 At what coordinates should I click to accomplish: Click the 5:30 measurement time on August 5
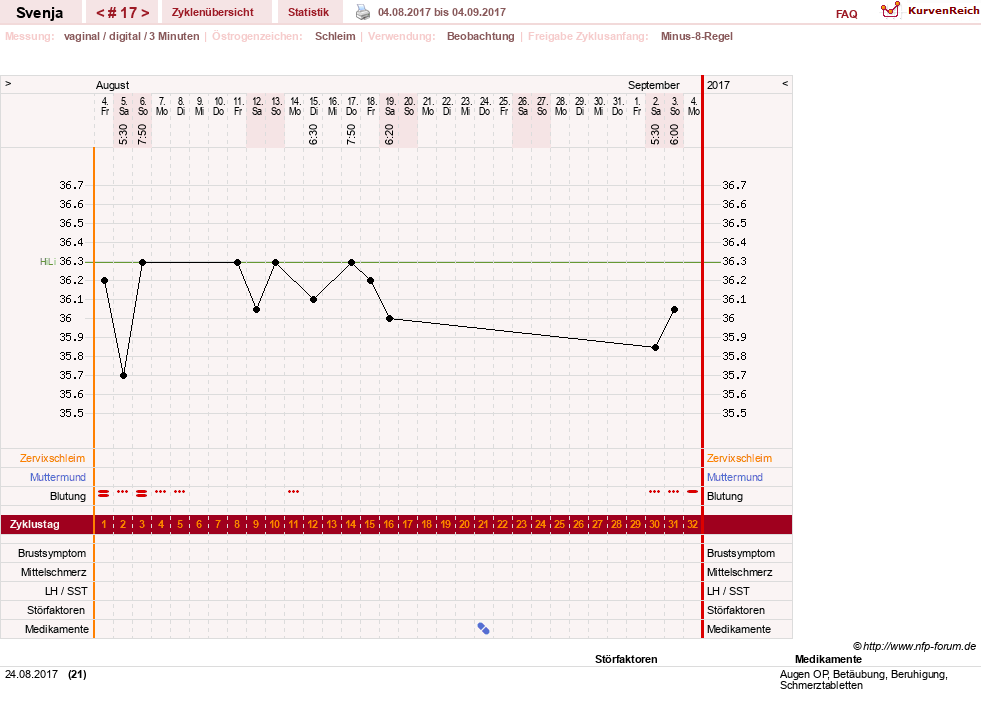[123, 135]
